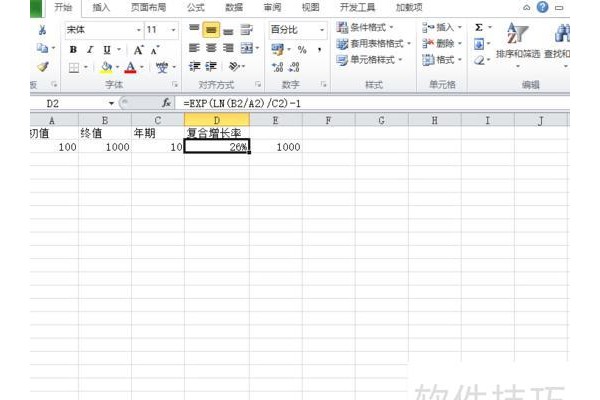Open the Help question mark
The image size is (600, 400).
point(542,7)
